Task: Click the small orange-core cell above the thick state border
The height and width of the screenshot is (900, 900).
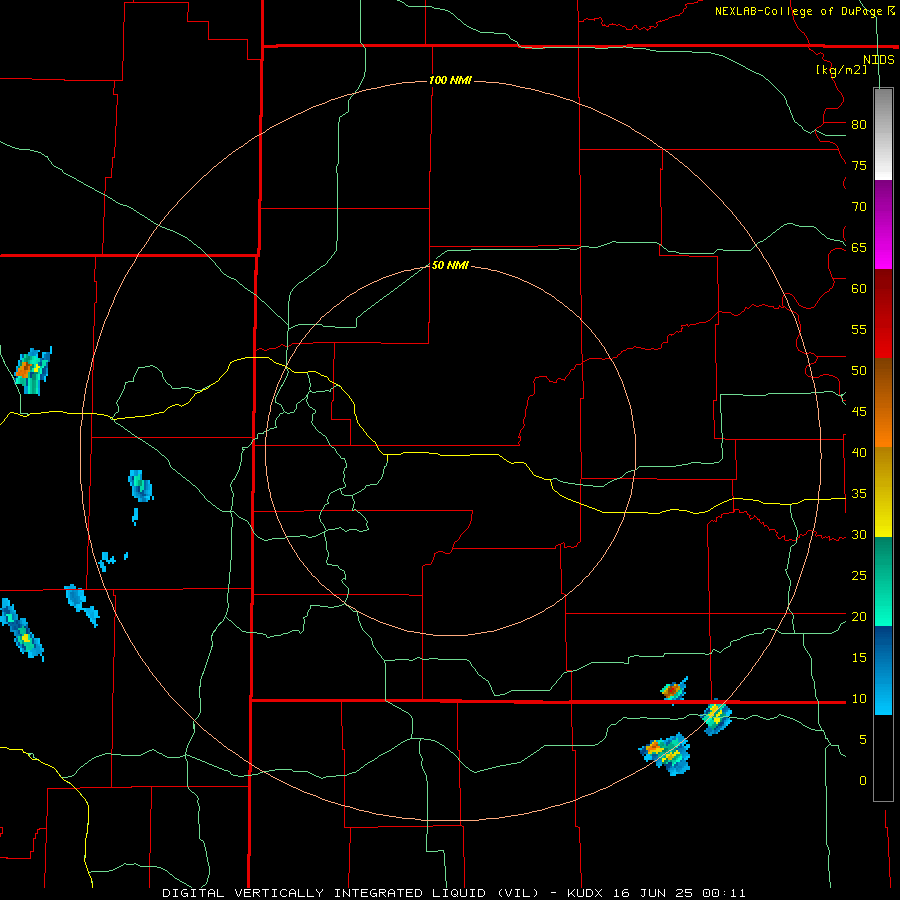Action: [x=674, y=689]
